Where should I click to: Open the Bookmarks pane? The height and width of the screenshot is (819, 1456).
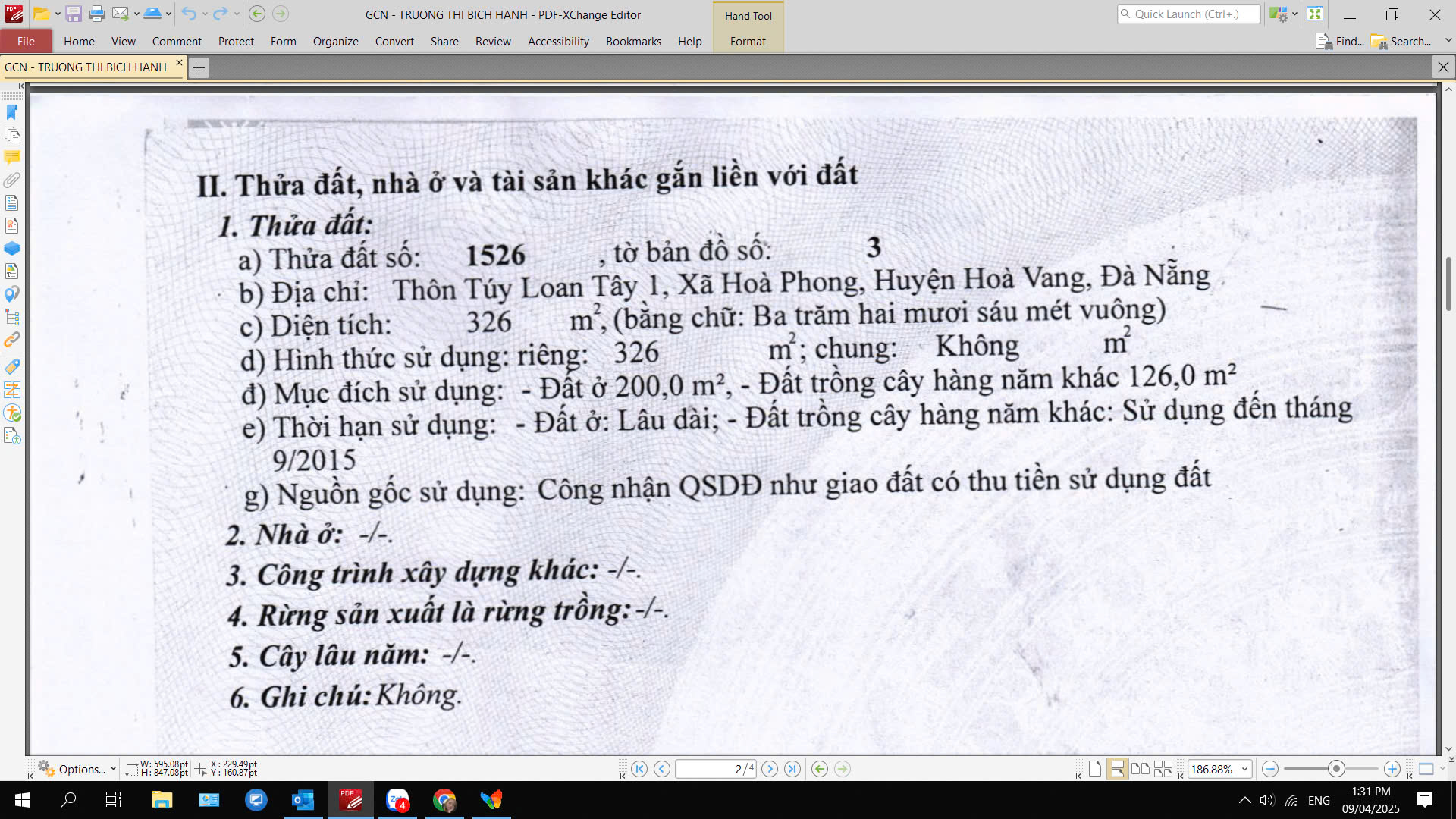tap(11, 111)
